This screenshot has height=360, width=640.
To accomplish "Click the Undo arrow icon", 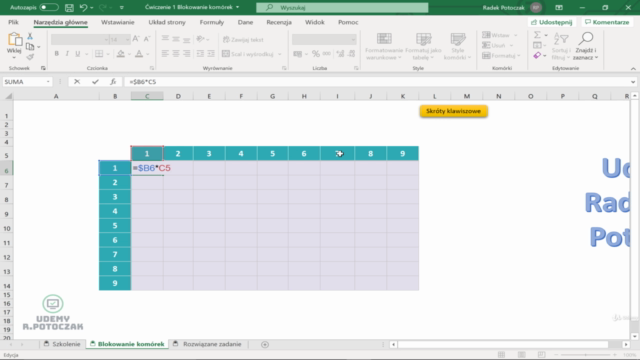I will pyautogui.click(x=83, y=7).
